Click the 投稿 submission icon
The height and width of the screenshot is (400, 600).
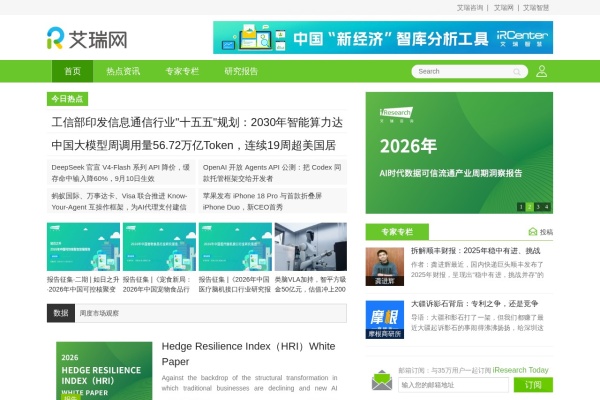coord(533,232)
